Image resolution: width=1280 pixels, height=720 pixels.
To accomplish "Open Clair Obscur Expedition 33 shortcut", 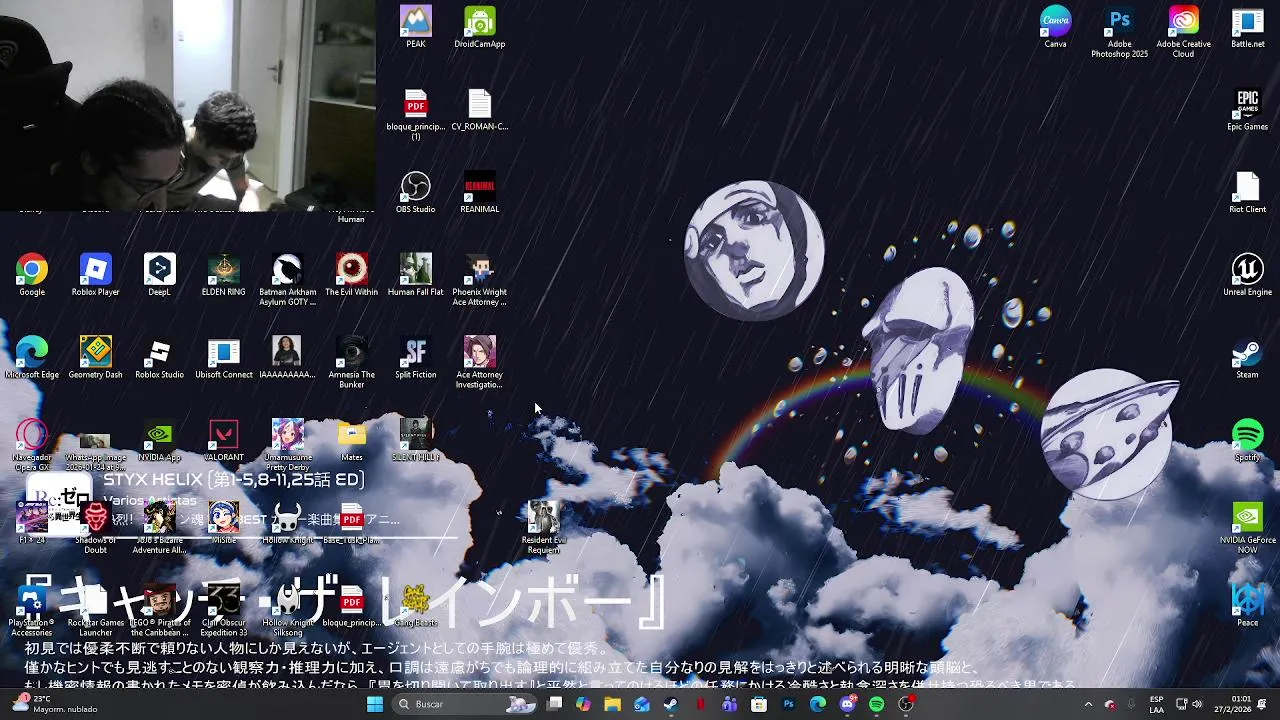I will coord(224,610).
